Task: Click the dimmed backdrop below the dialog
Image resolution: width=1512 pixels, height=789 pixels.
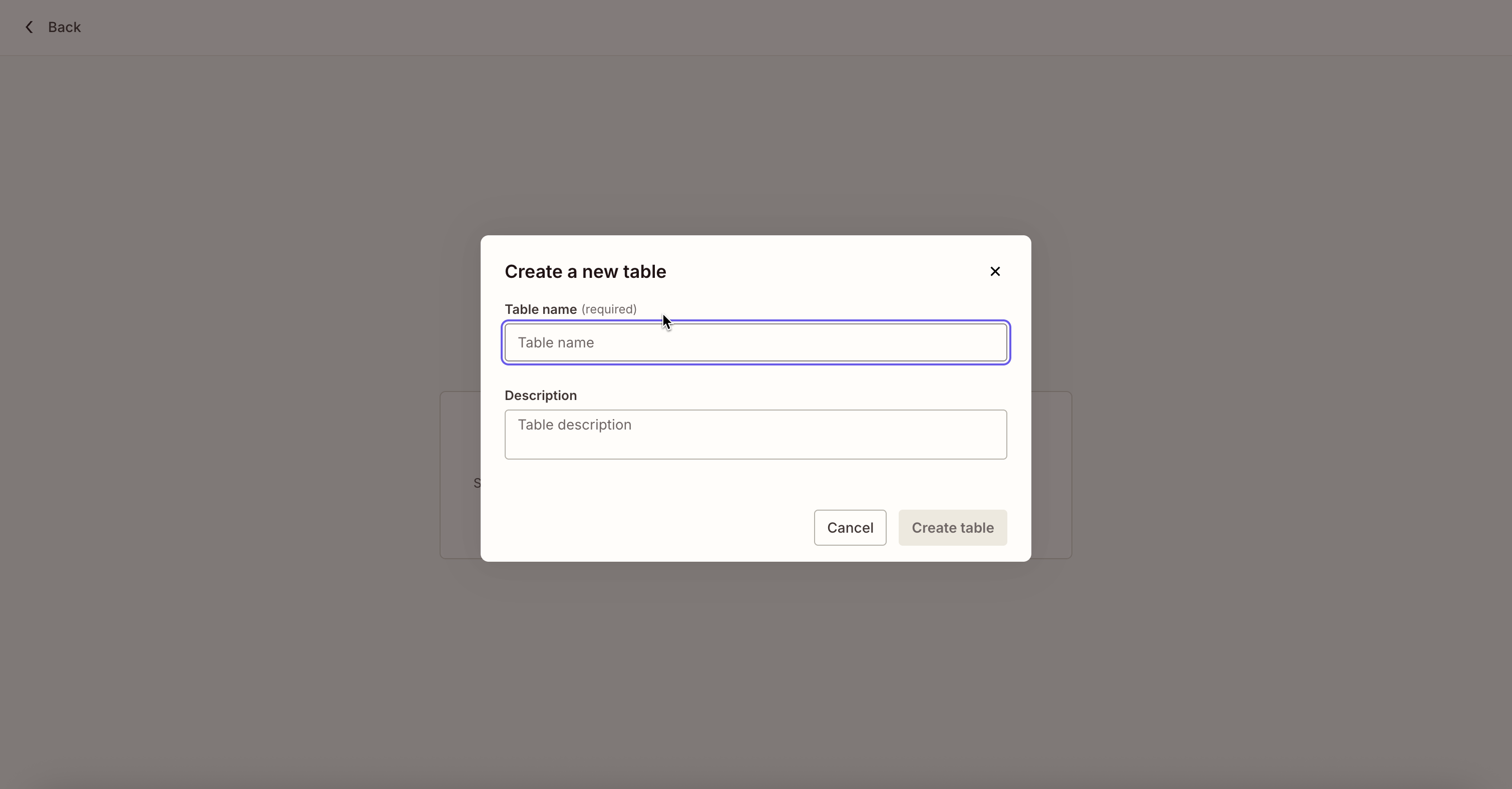Action: 756,675
